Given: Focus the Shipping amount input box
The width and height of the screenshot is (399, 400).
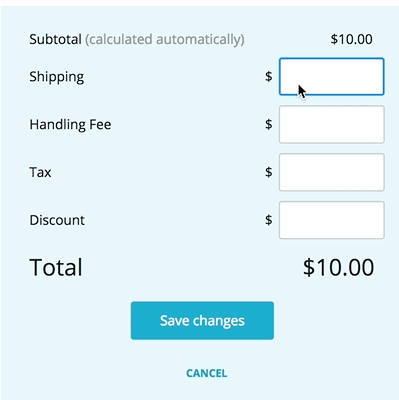Looking at the screenshot, I should pyautogui.click(x=332, y=77).
